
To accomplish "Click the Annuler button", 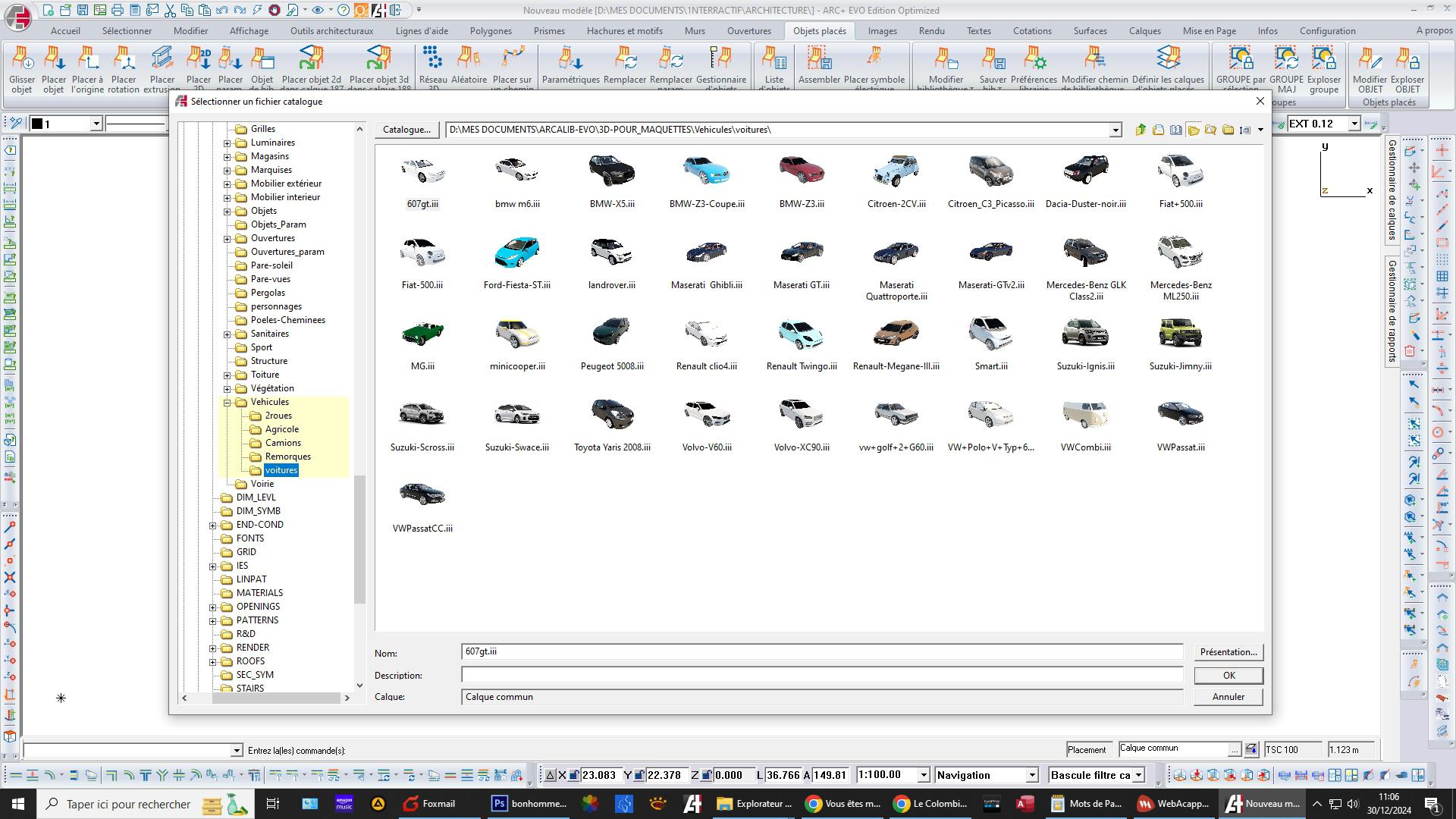I will (1228, 697).
